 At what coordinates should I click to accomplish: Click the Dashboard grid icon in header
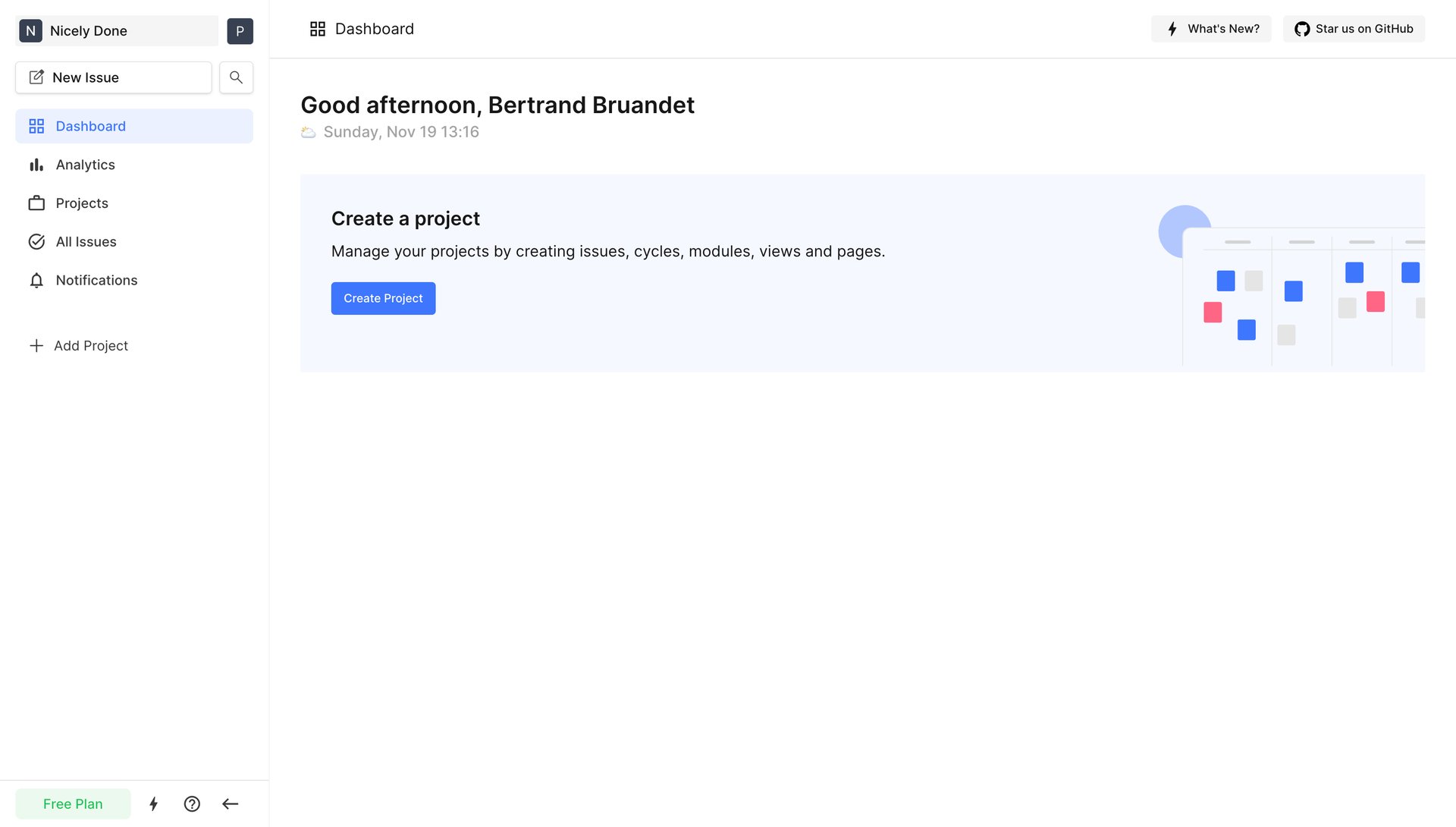[318, 29]
